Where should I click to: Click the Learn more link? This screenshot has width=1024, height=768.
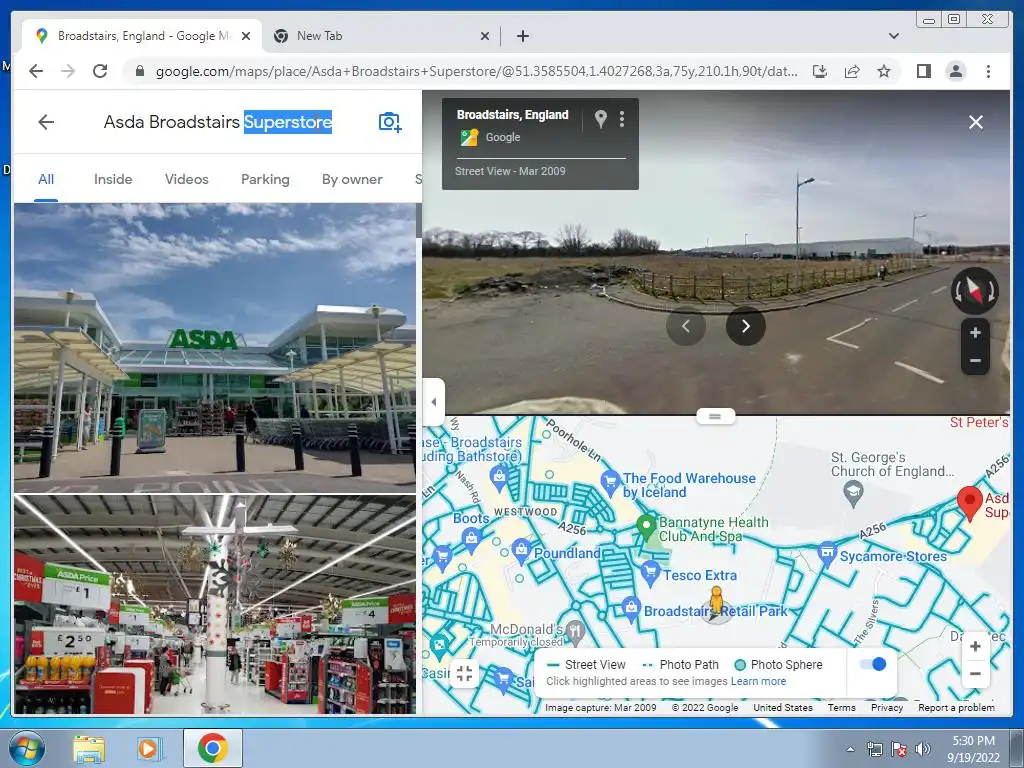[x=758, y=681]
